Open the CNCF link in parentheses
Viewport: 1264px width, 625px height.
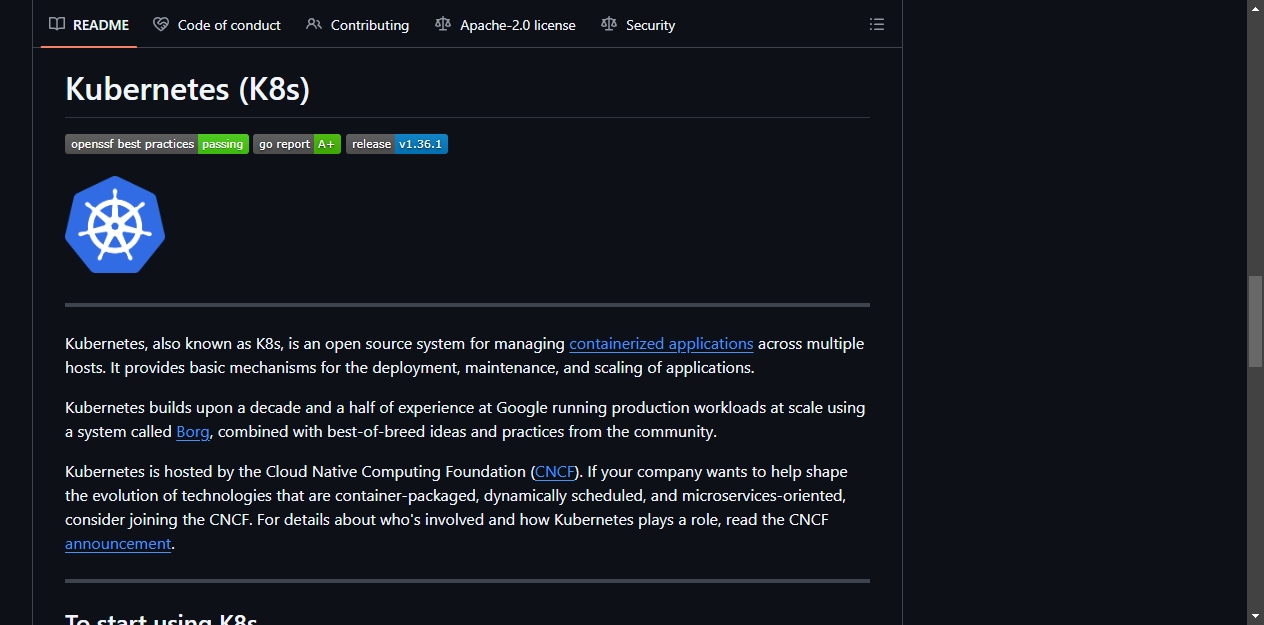555,472
